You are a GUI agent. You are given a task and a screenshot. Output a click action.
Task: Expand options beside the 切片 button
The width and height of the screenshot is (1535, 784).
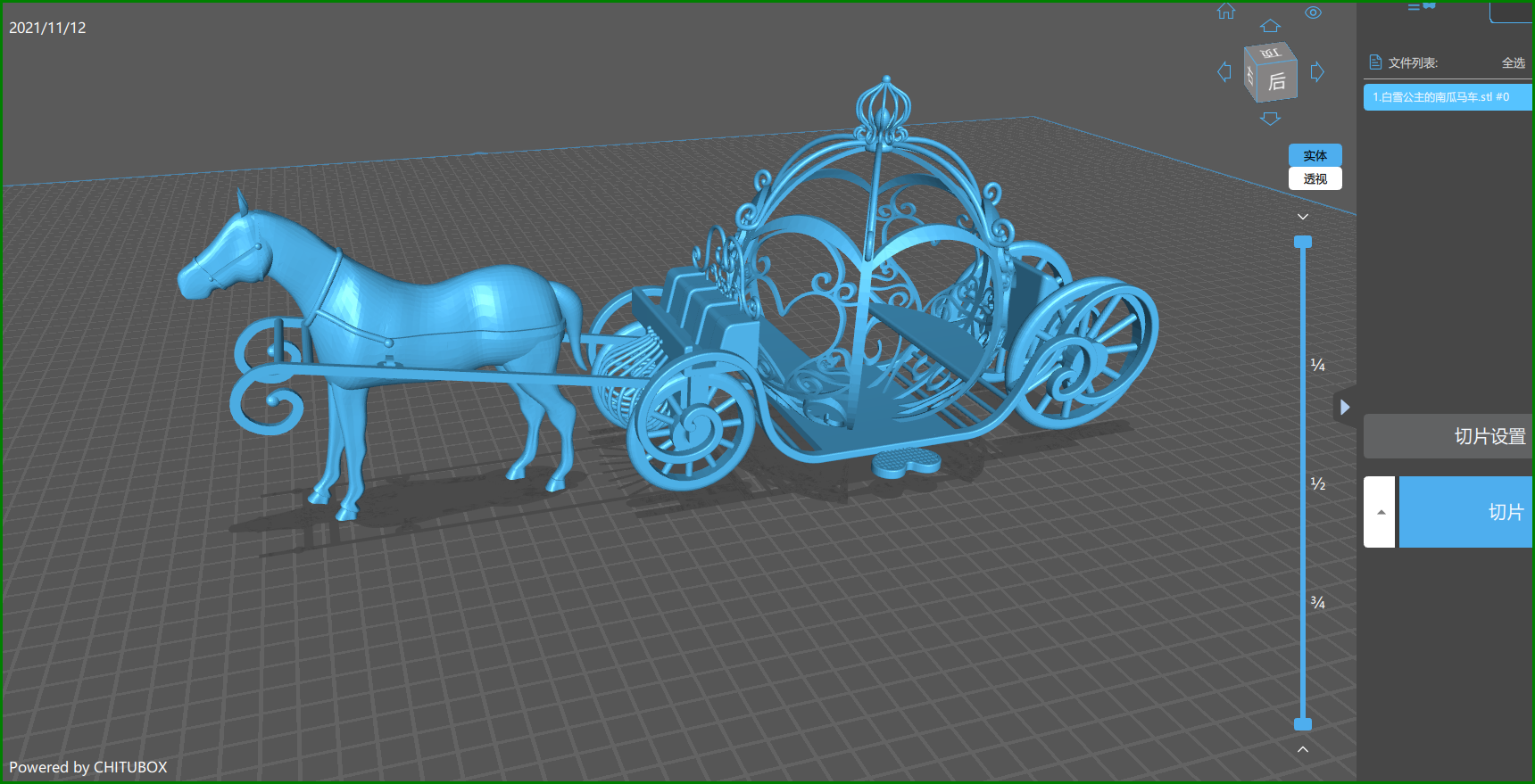(x=1380, y=512)
